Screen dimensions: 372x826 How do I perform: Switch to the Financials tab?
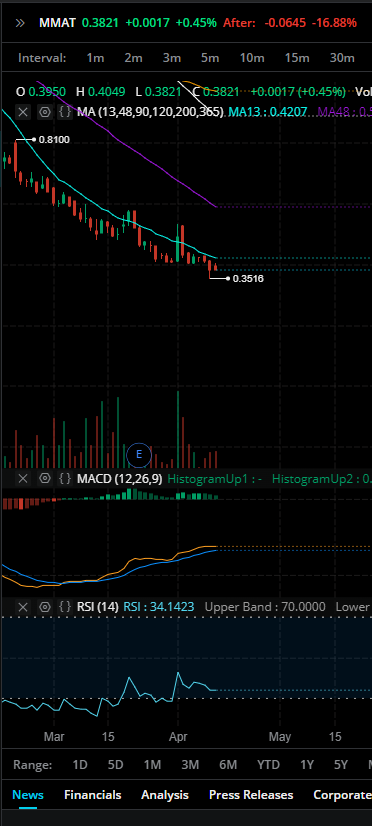pos(93,795)
